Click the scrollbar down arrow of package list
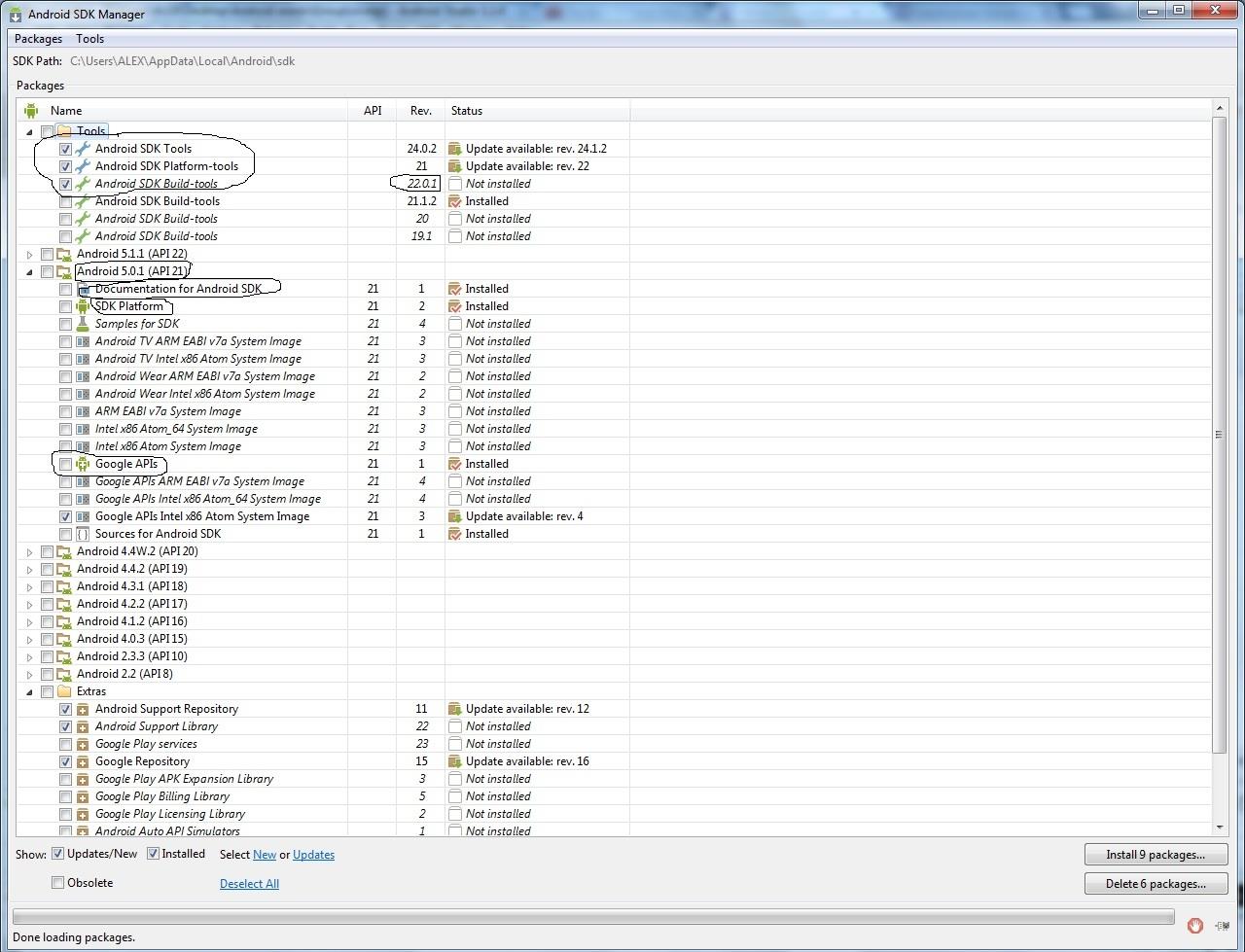This screenshot has height=952, width=1245. pyautogui.click(x=1220, y=828)
